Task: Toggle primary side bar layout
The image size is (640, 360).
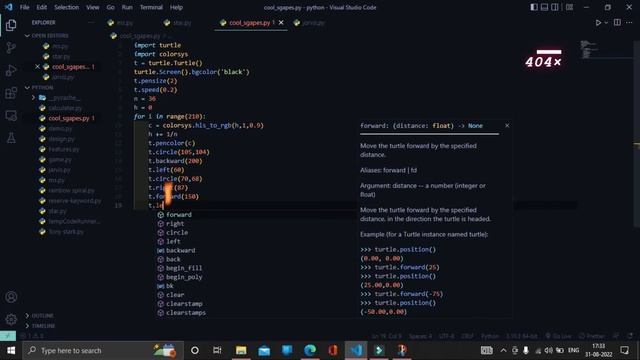Action: [534, 7]
